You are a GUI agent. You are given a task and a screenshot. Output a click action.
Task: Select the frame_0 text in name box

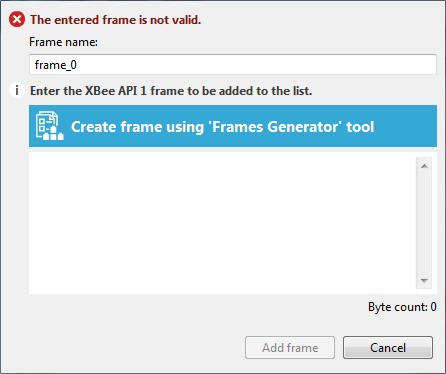[56, 65]
